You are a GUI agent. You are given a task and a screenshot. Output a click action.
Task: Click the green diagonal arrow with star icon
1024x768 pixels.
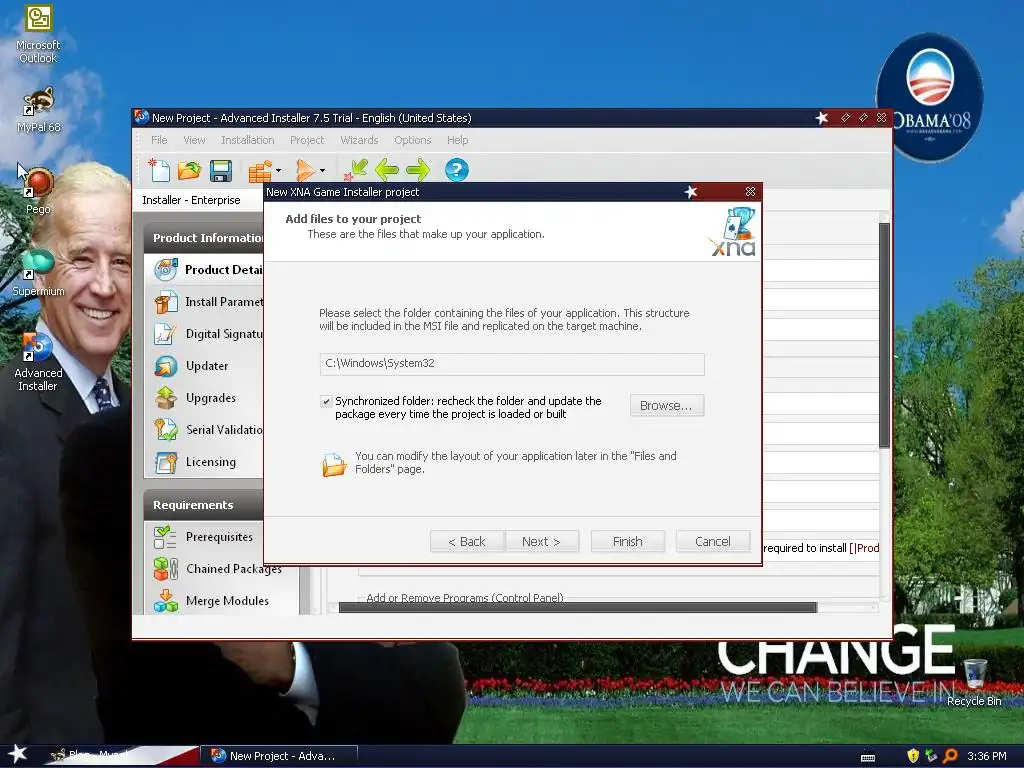tap(356, 170)
